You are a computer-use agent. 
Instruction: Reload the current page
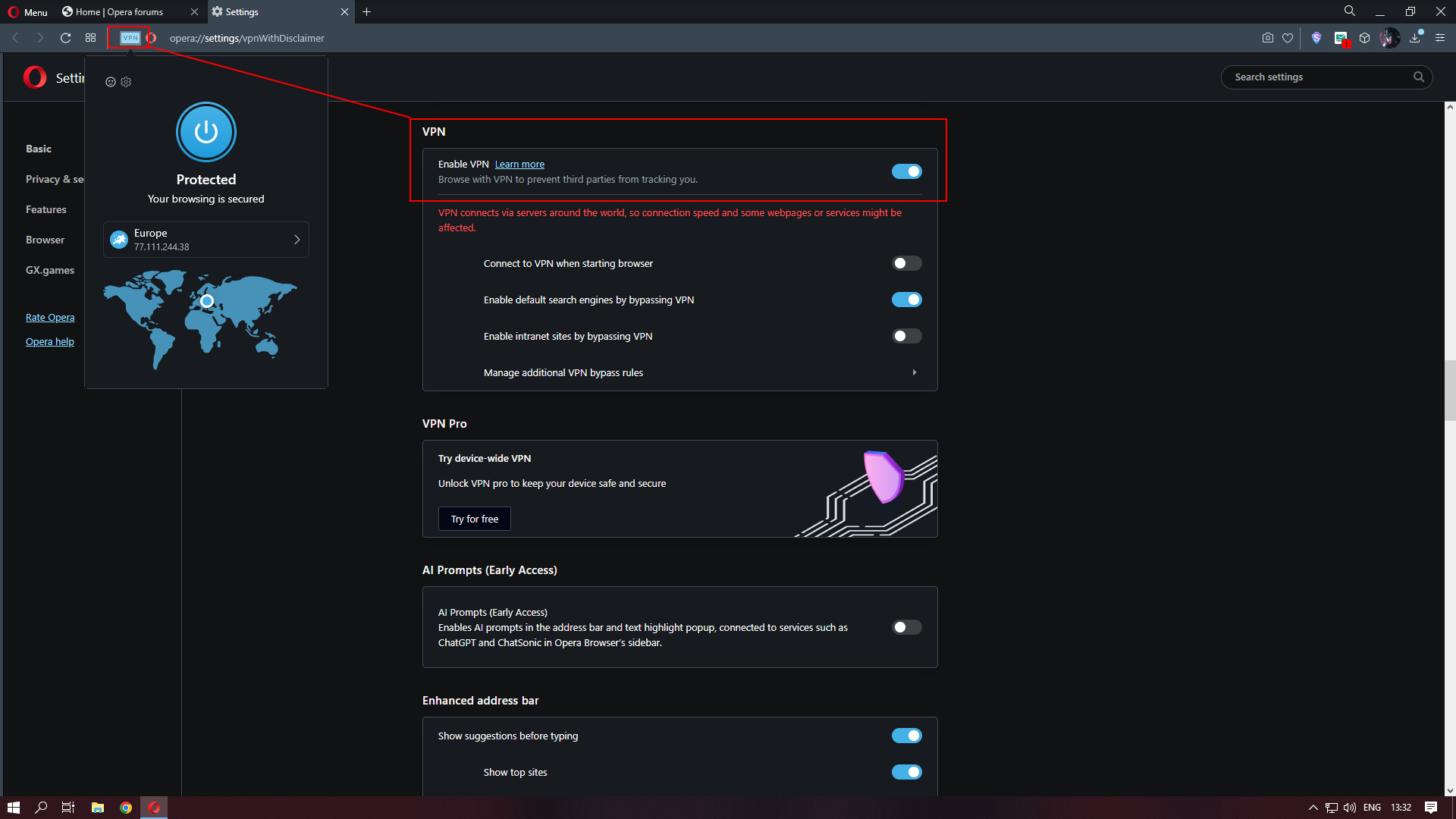(65, 38)
